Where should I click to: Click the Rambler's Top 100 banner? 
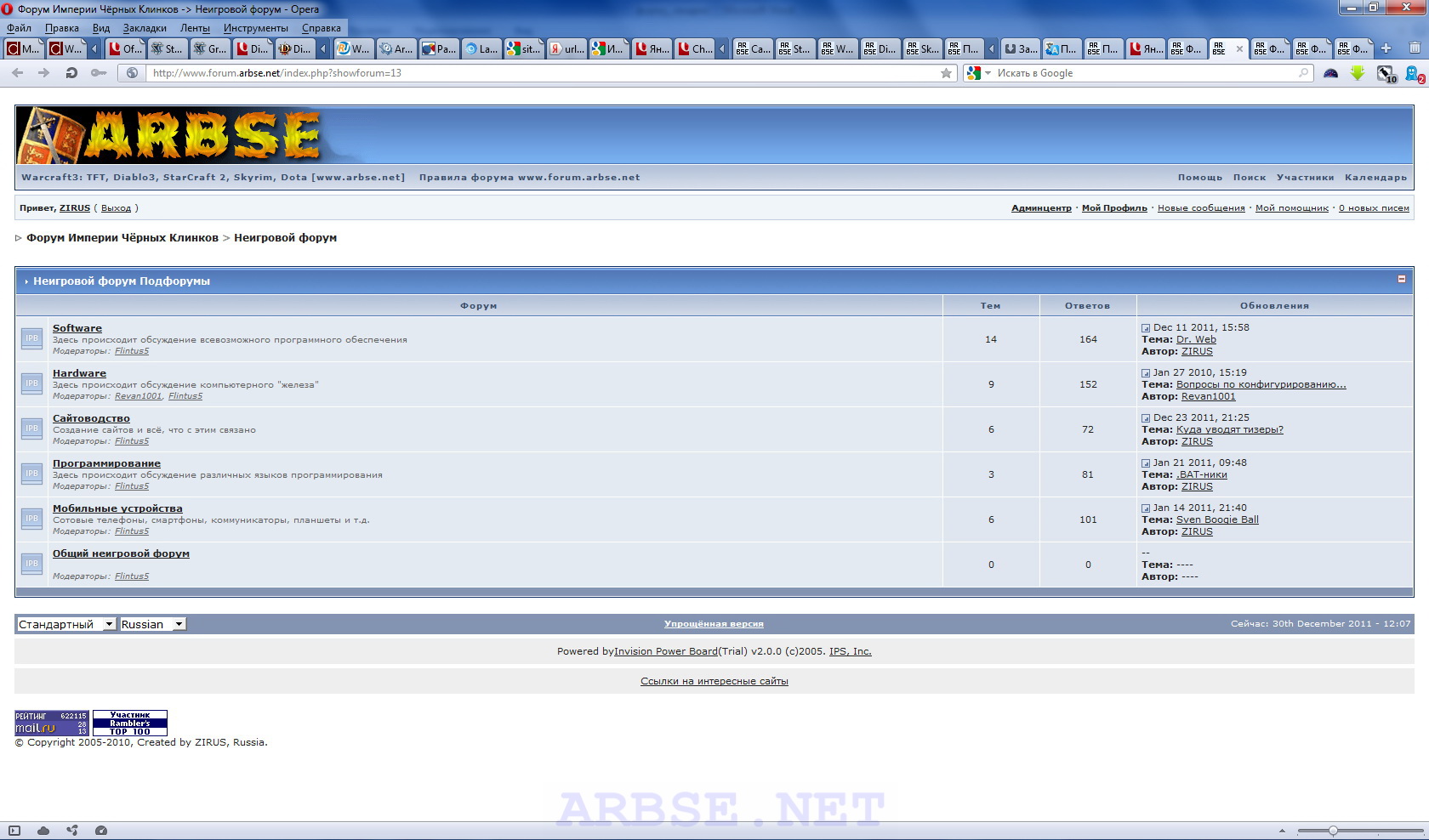(130, 723)
